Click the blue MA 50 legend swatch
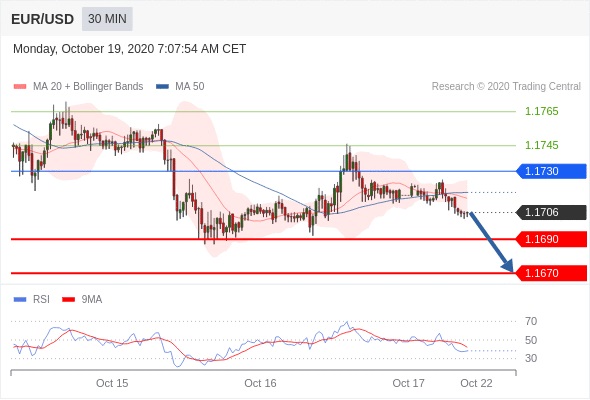The width and height of the screenshot is (590, 400). click(x=162, y=87)
